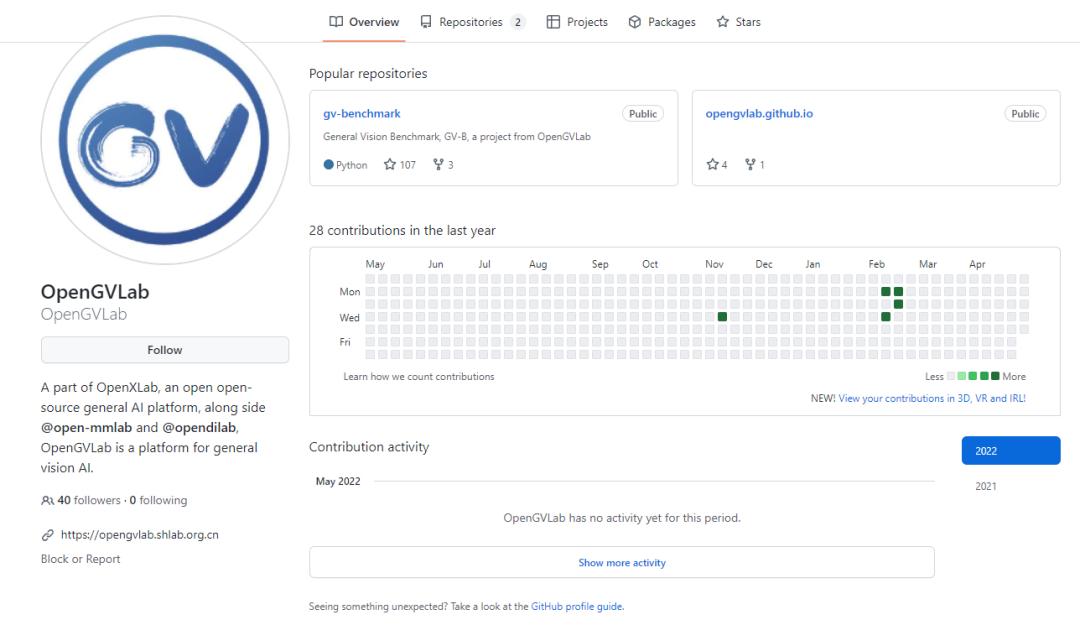Click the dark green November contribution square
The image size is (1080, 625).
pos(722,317)
